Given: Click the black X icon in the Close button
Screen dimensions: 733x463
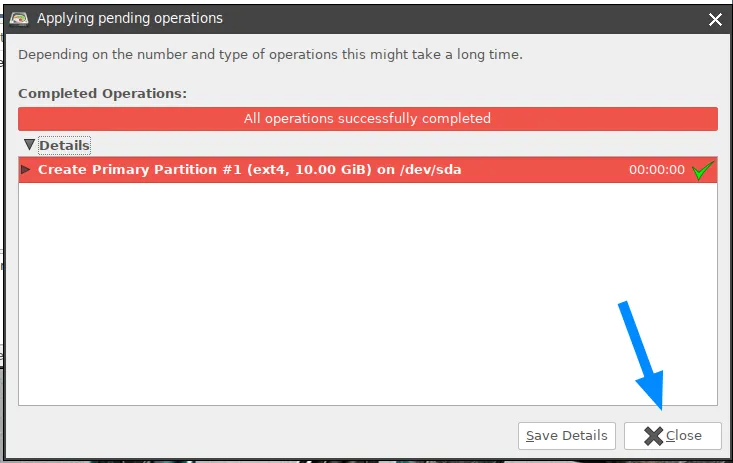Looking at the screenshot, I should coord(653,436).
